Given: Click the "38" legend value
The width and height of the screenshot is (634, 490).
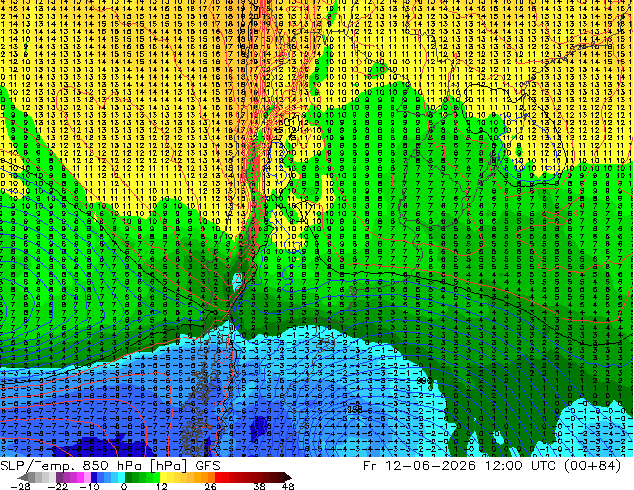Looking at the screenshot, I should (260, 486).
